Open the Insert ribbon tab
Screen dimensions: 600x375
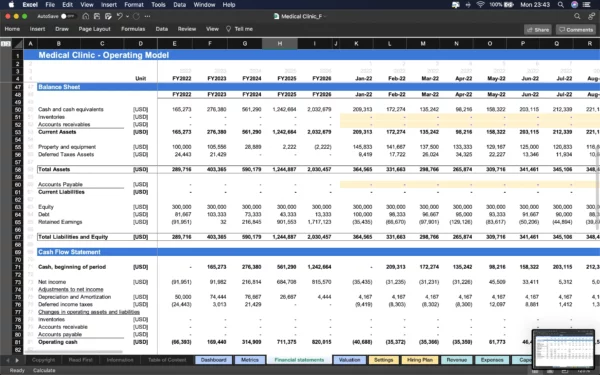(x=38, y=29)
